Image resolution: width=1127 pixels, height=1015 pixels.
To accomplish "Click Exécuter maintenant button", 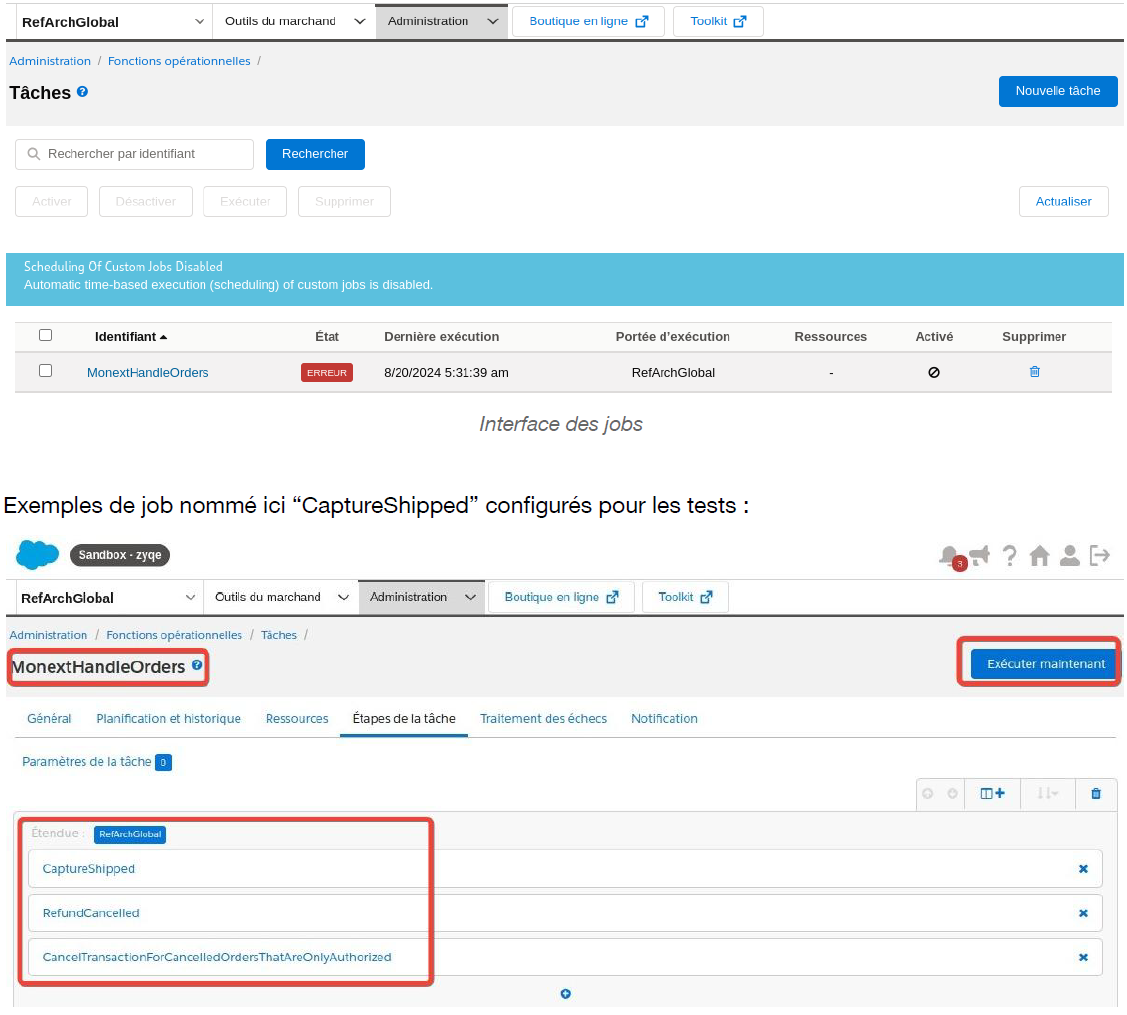I will tap(1045, 663).
